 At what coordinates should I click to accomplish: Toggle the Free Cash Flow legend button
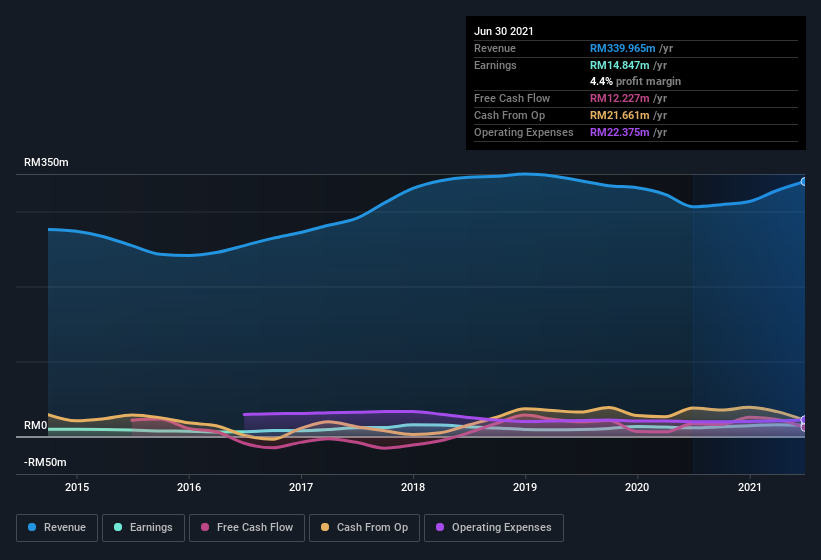(247, 528)
